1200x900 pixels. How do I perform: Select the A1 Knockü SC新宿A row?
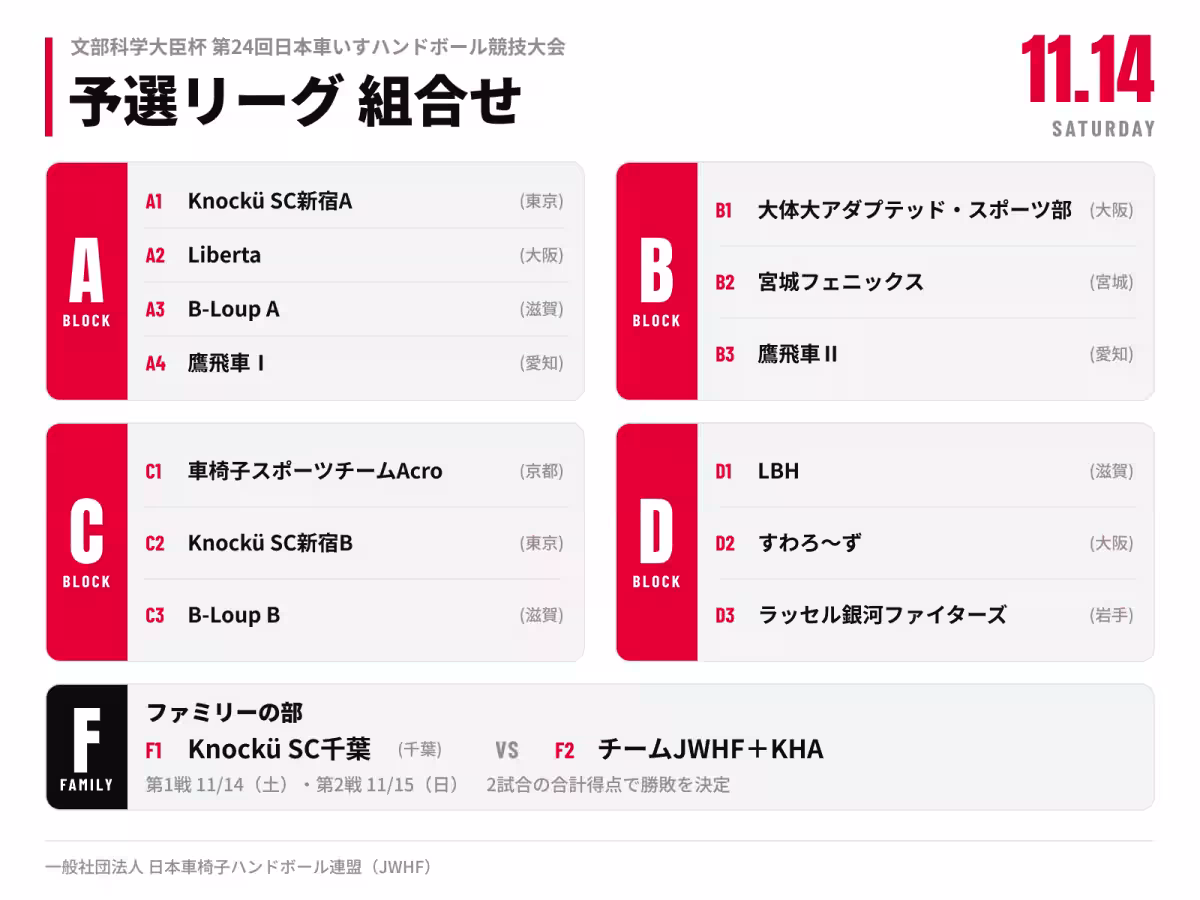tap(355, 201)
